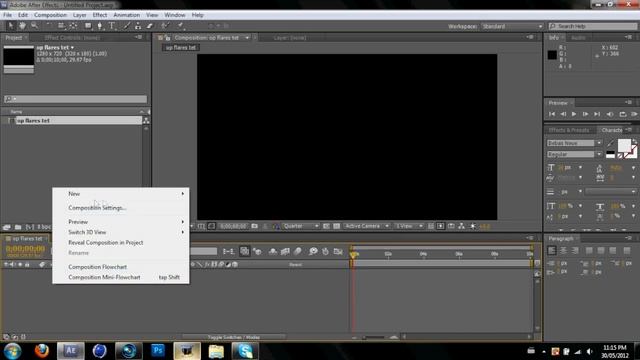Toggle pixel aspect ratio correction

click(431, 226)
